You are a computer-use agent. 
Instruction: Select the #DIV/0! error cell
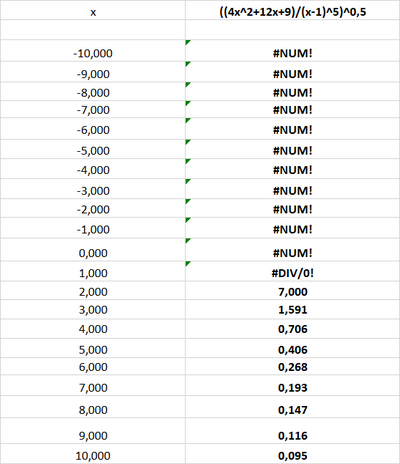[293, 271]
